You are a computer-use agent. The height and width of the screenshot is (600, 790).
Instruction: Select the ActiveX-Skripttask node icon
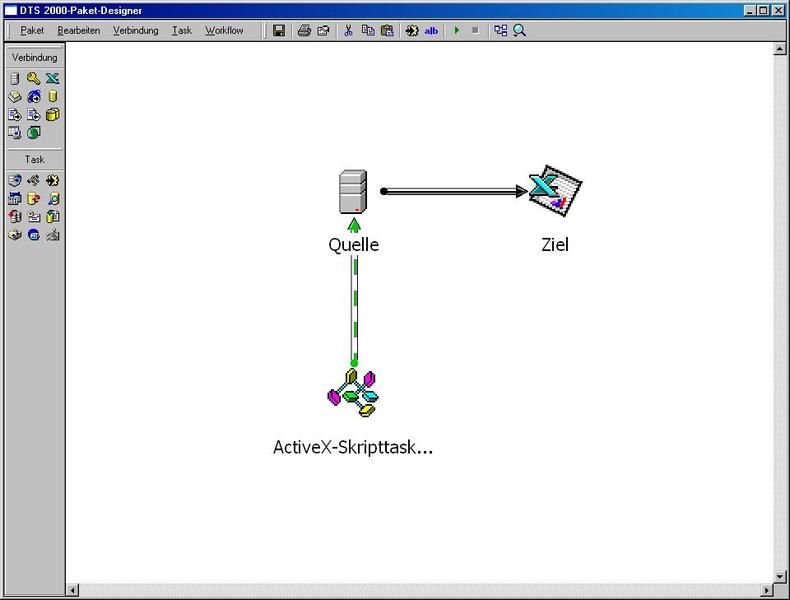click(353, 393)
